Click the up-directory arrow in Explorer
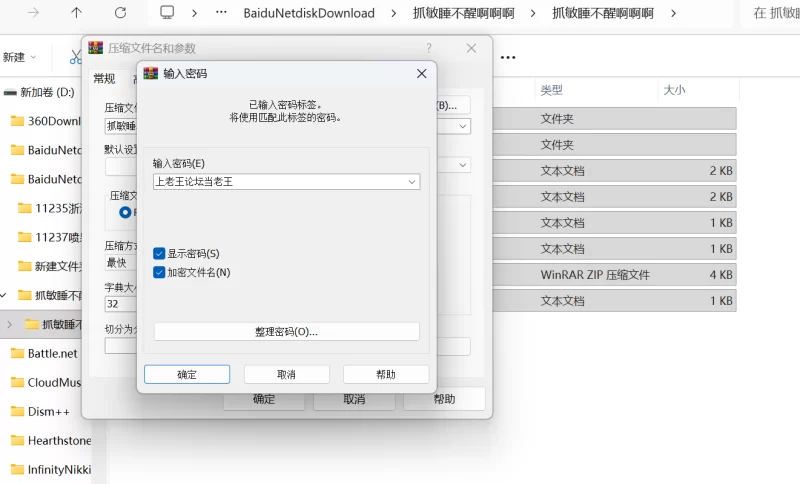The image size is (800, 484). click(76, 13)
